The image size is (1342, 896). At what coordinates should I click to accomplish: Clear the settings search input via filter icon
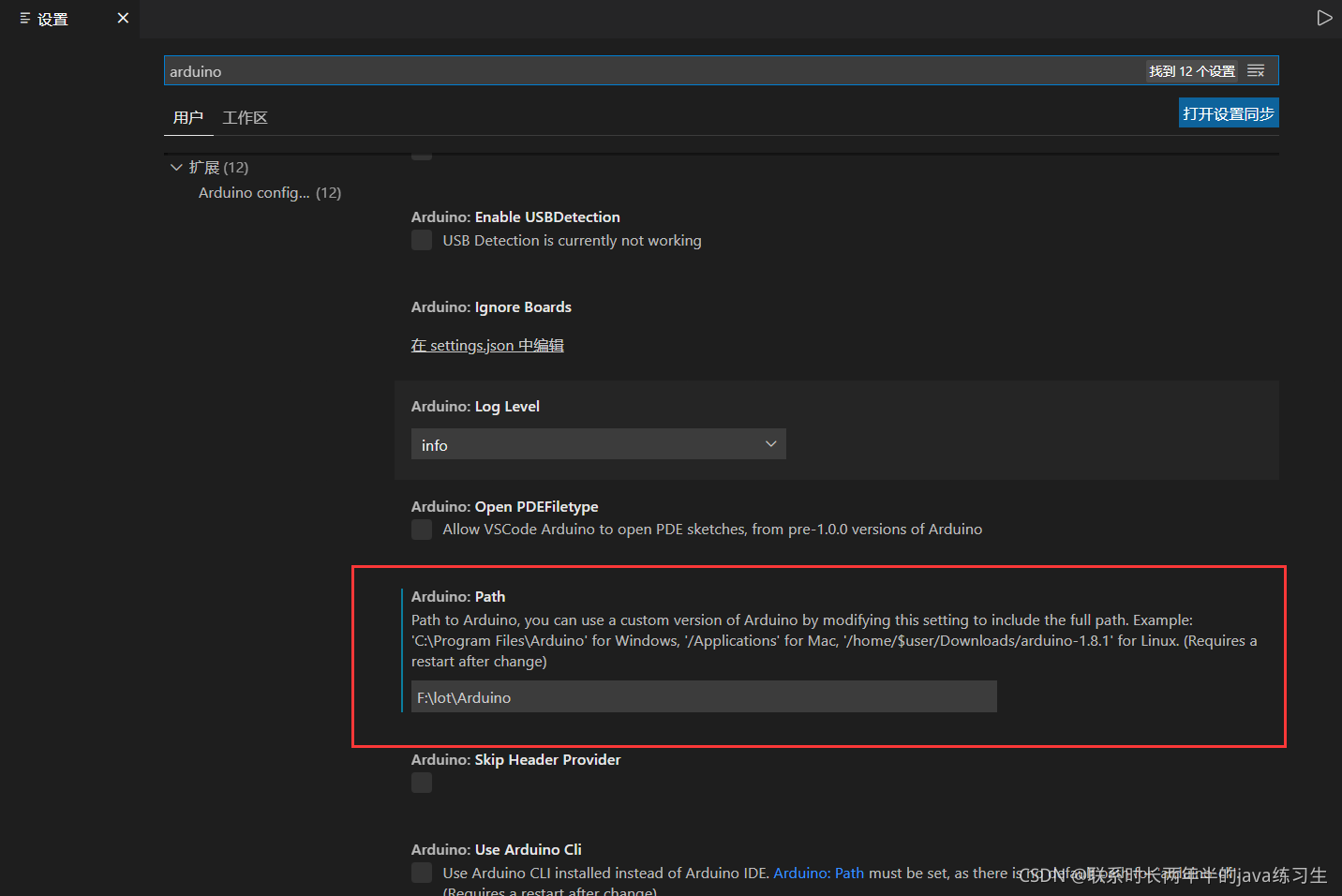coord(1256,71)
